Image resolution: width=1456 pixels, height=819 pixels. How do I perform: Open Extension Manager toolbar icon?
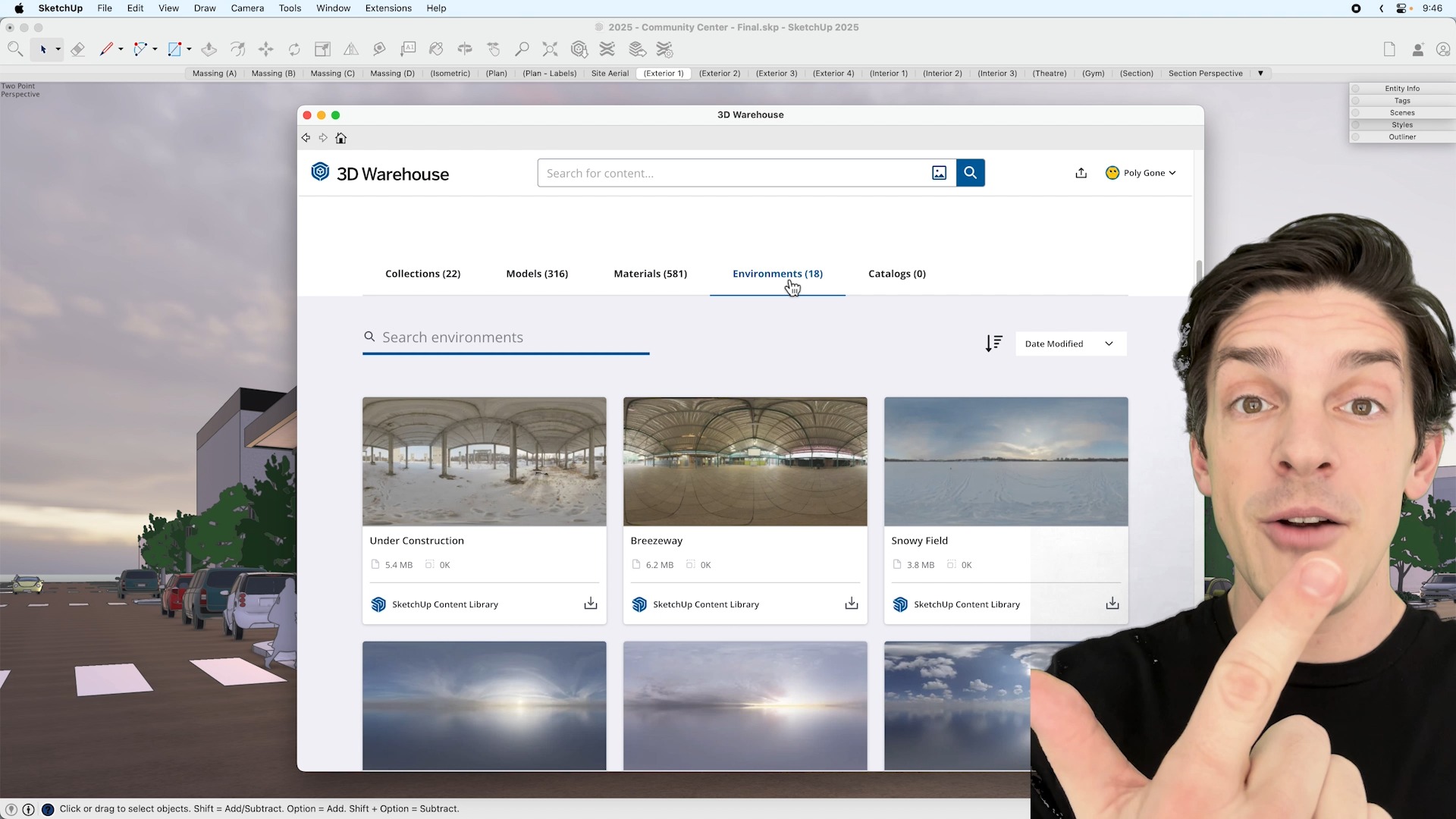(x=665, y=49)
